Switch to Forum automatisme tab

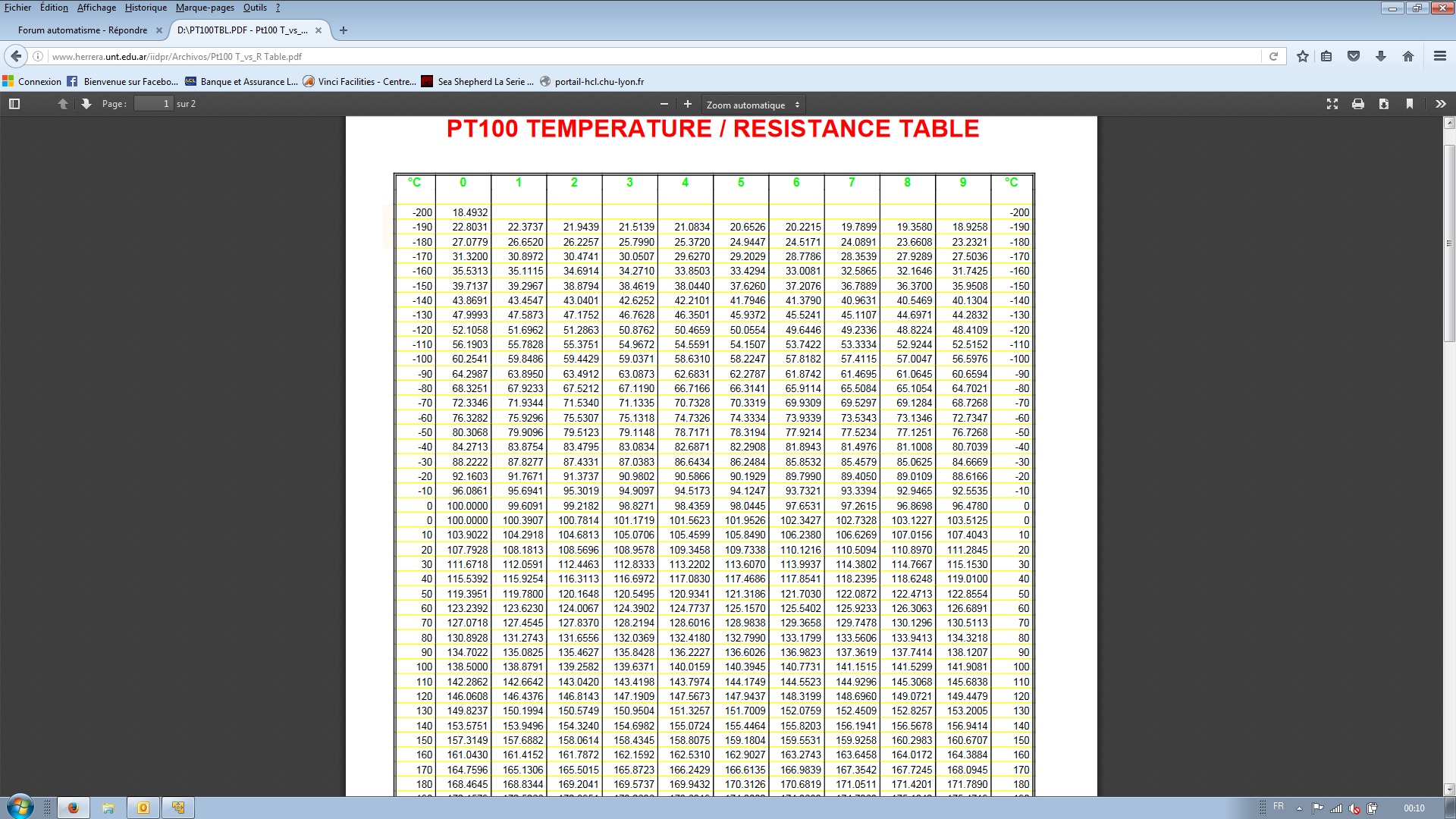83,30
